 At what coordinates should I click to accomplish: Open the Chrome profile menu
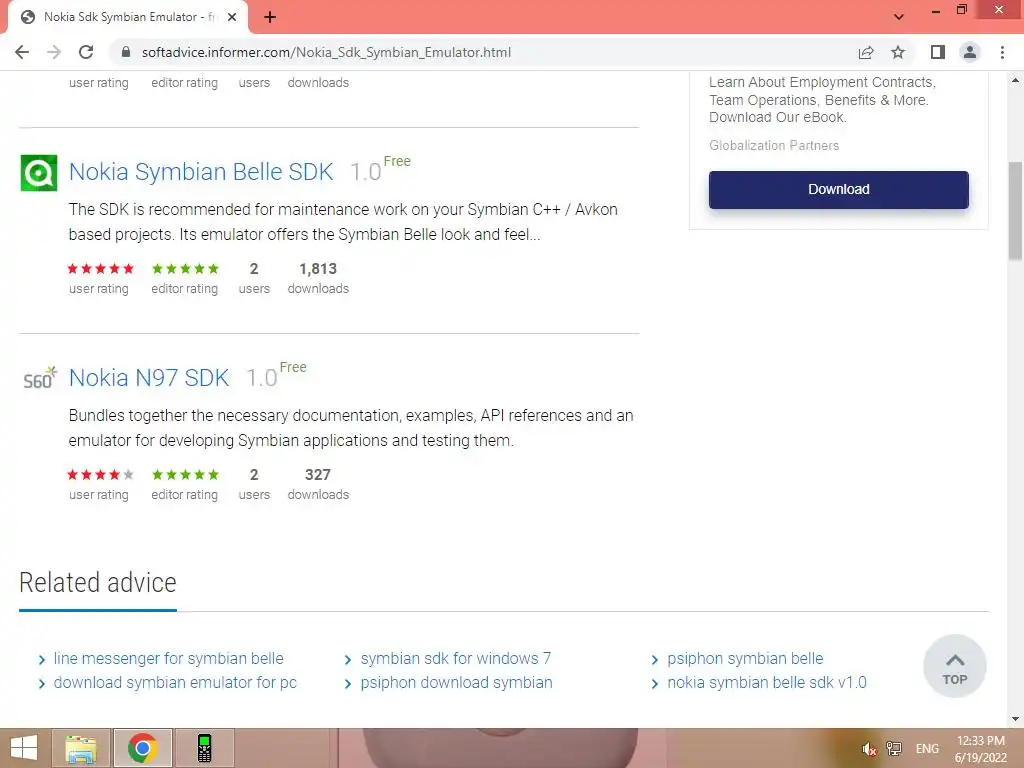pos(970,52)
